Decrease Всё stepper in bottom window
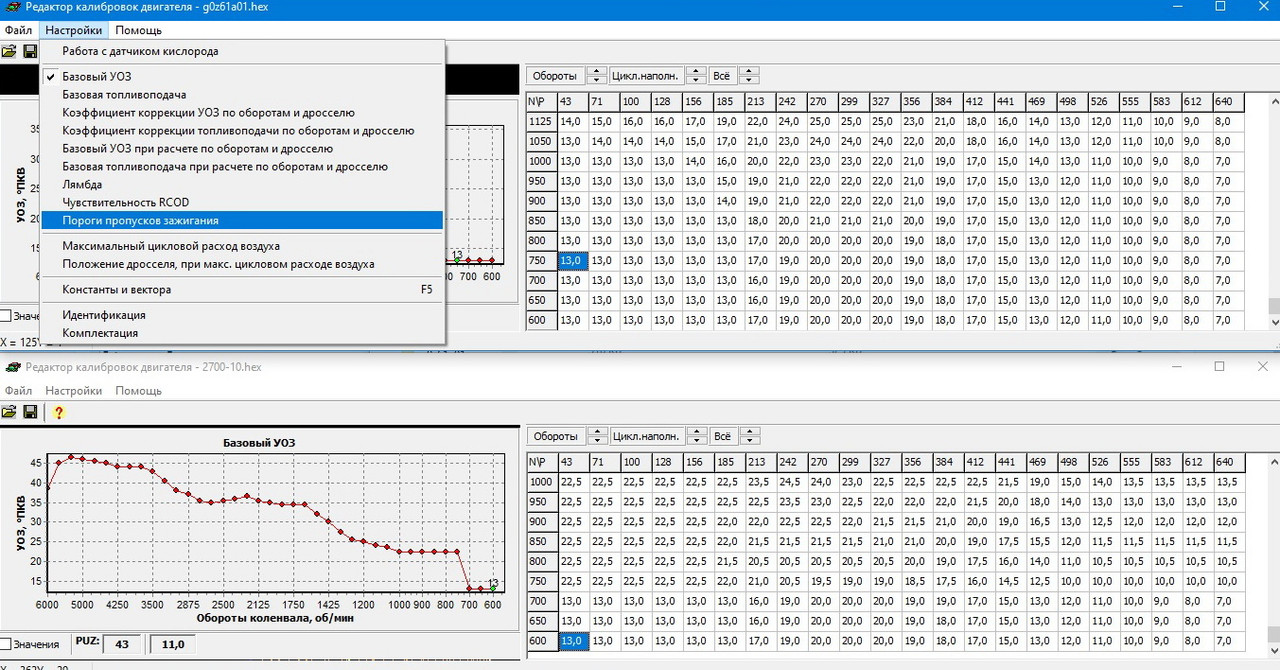Viewport: 1280px width, 670px height. (749, 440)
